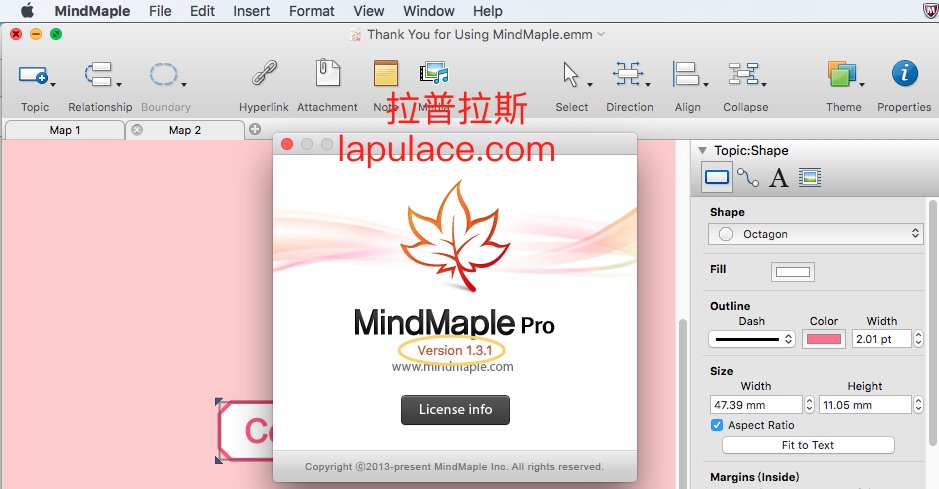
Task: Collapse the Topic:Shape panel triangle
Action: (702, 151)
